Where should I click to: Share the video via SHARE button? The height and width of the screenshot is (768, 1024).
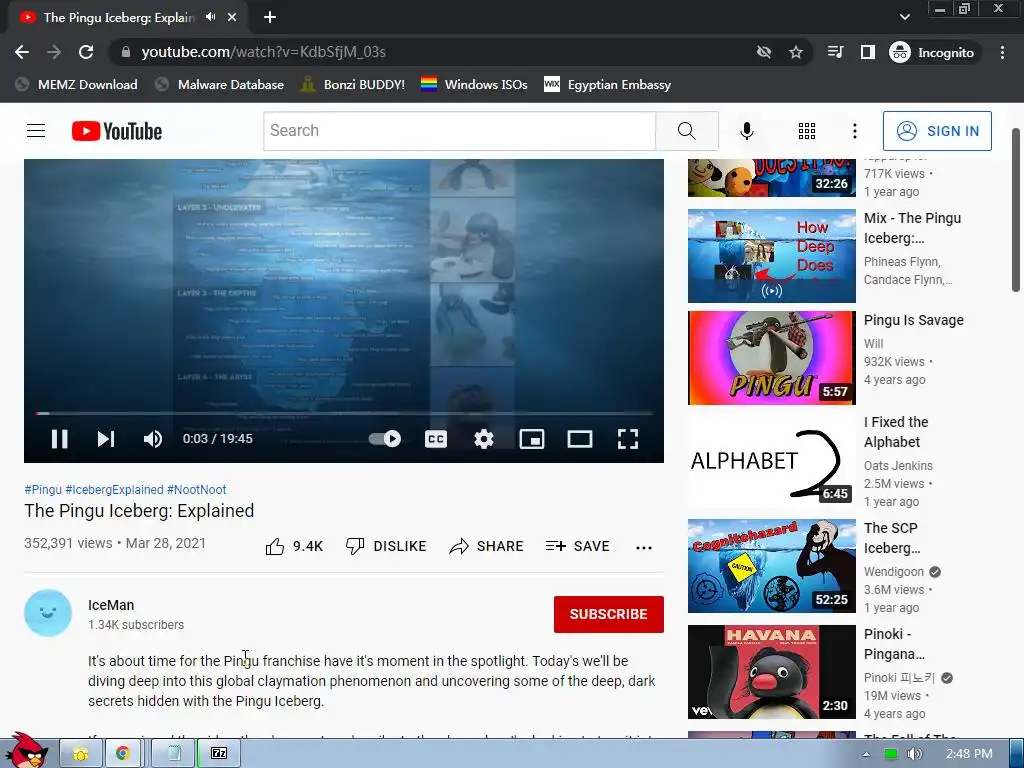tap(486, 547)
